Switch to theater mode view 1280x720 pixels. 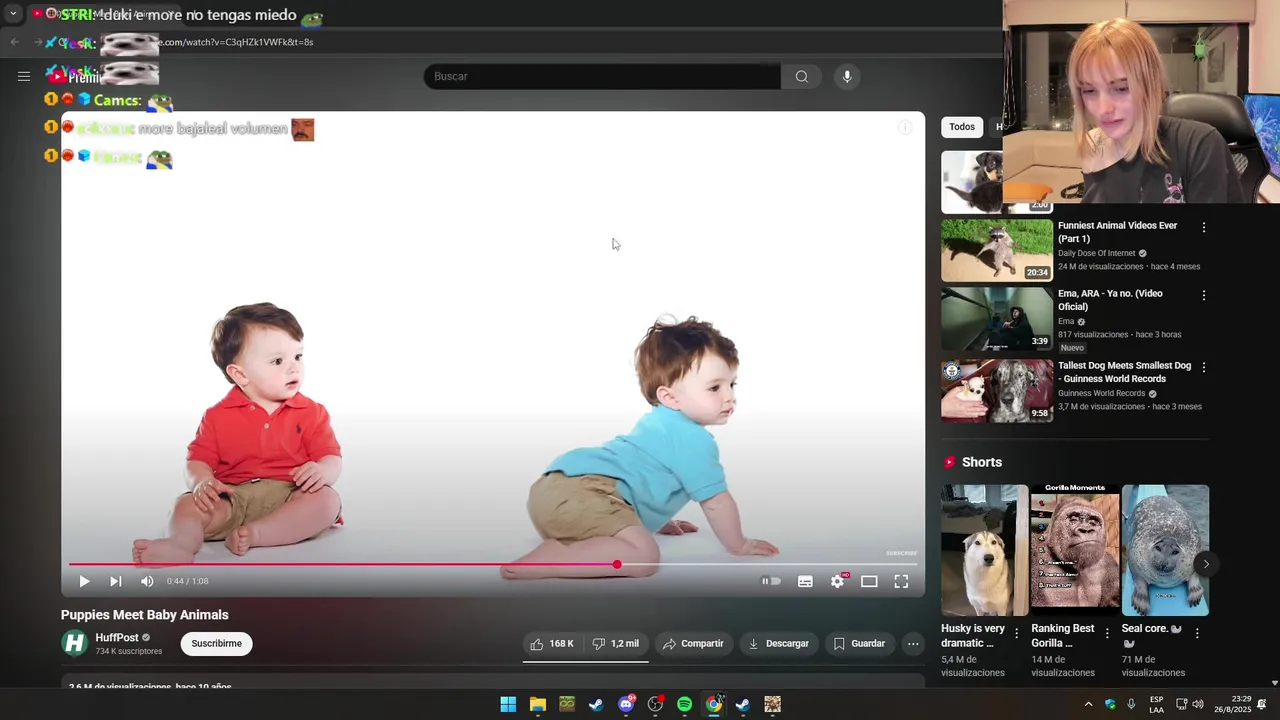tap(869, 581)
